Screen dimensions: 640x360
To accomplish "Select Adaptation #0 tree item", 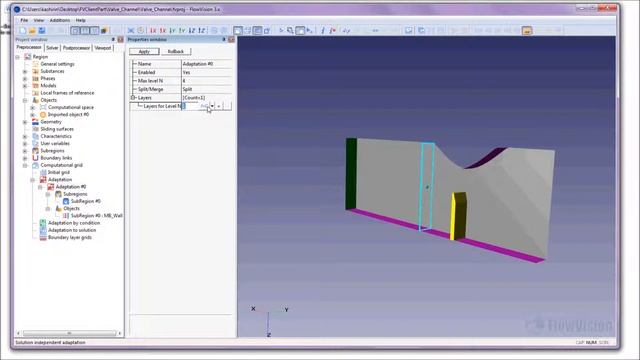I will tap(71, 187).
